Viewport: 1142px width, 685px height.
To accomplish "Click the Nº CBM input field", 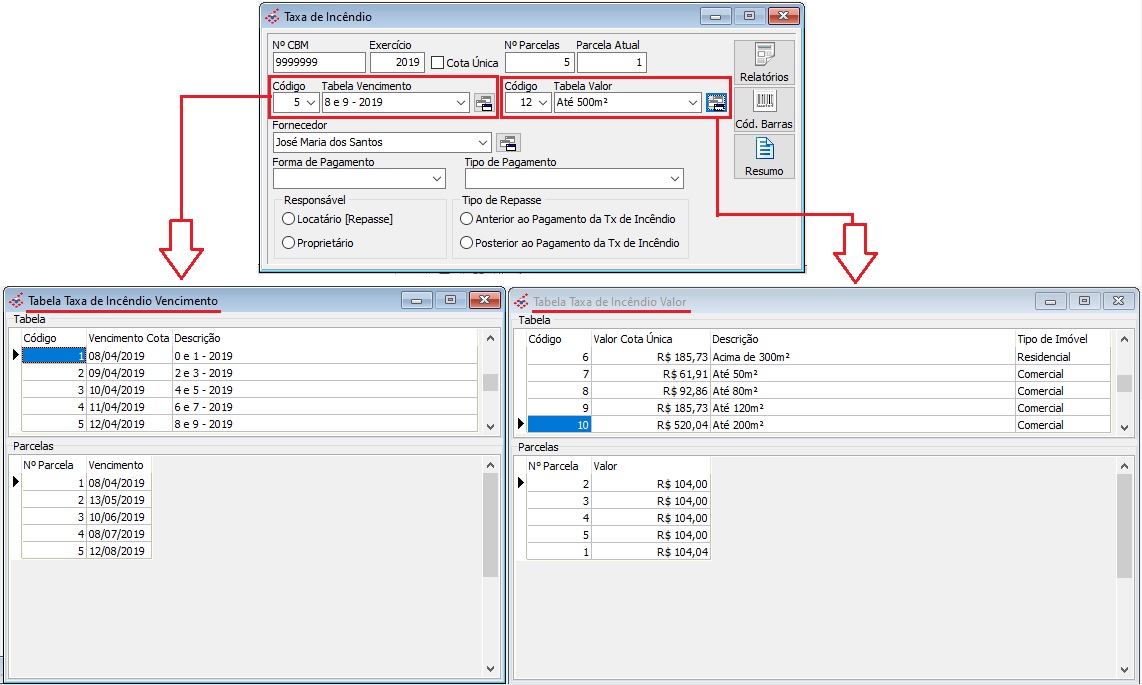I will click(318, 63).
